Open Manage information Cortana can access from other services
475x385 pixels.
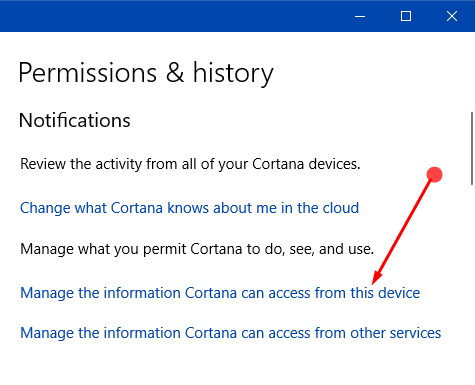point(231,333)
